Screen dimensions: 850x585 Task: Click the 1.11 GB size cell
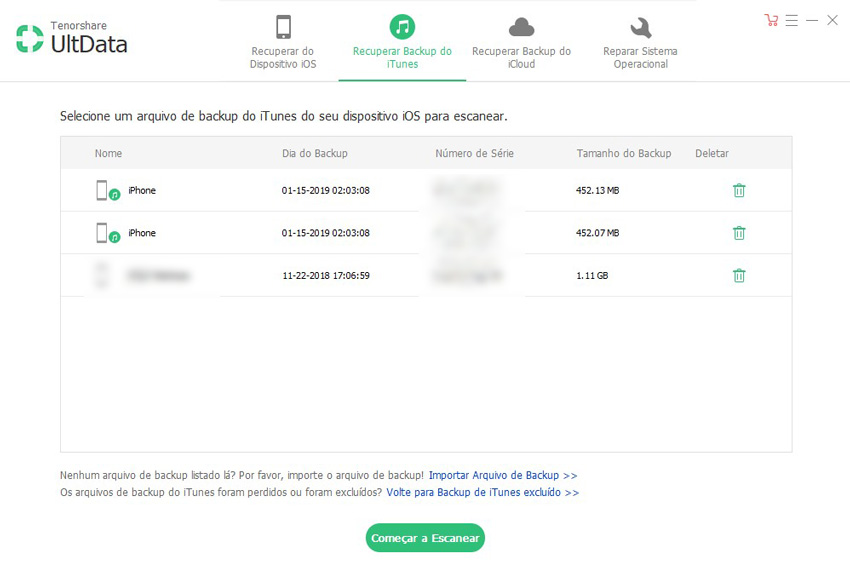592,275
